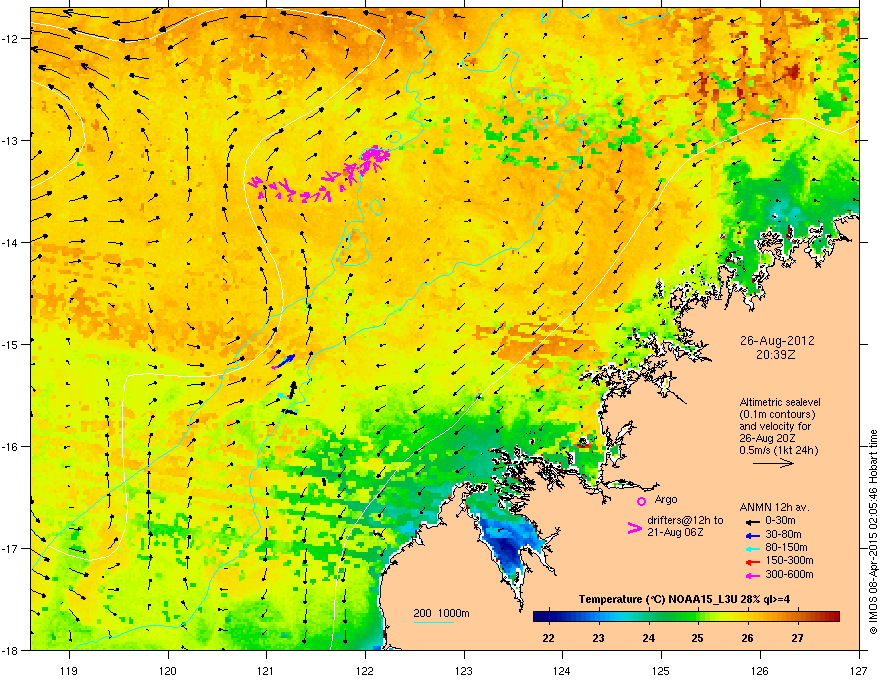Click the longitude axis label '120'
The width and height of the screenshot is (880, 680).
coord(168,670)
